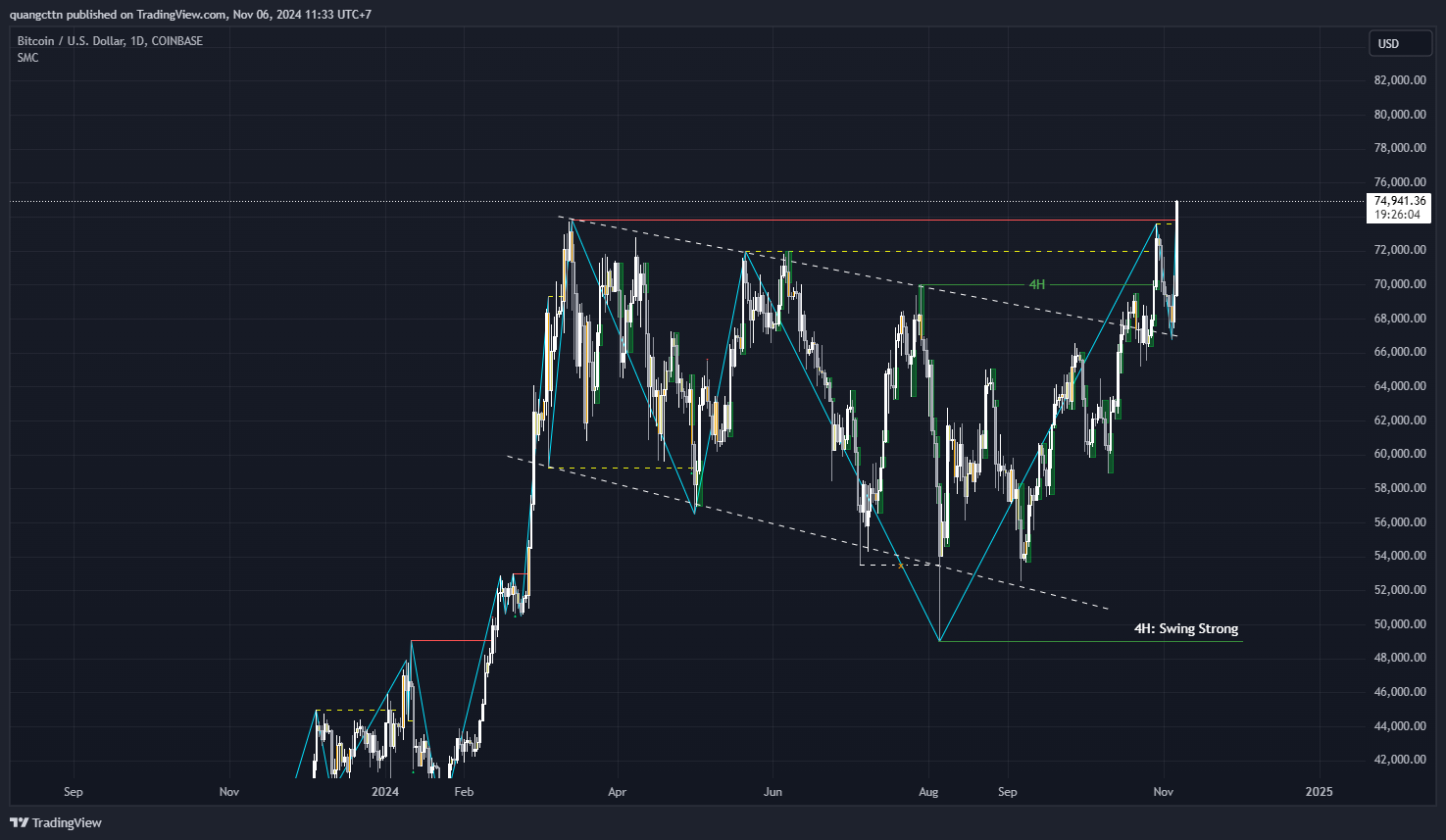1446x840 pixels.
Task: Click the 52,000.00 price axis label
Action: (x=1400, y=590)
